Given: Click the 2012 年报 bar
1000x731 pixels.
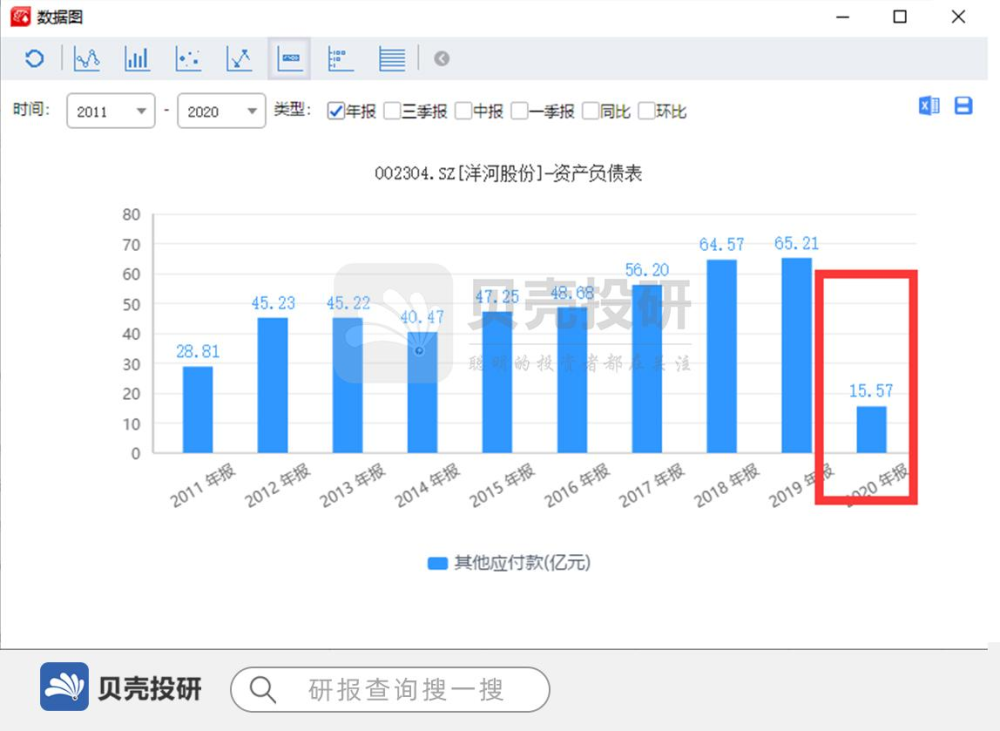Looking at the screenshot, I should (x=272, y=385).
